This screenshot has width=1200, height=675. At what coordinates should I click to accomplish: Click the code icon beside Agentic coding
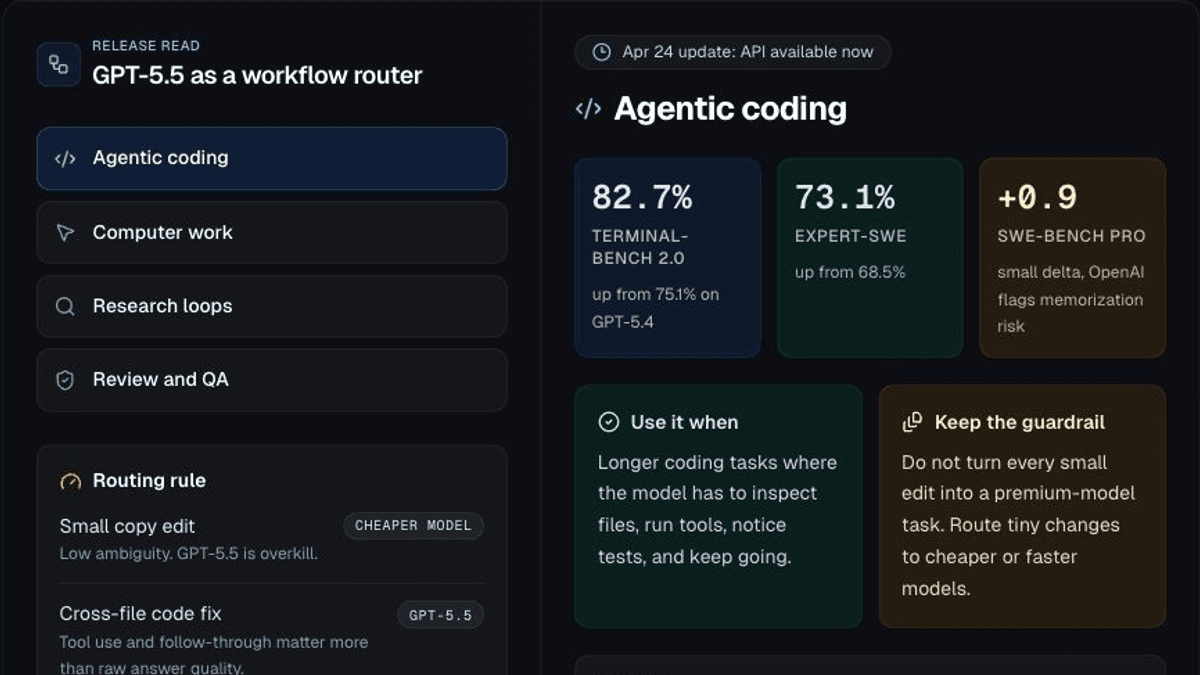tap(64, 157)
